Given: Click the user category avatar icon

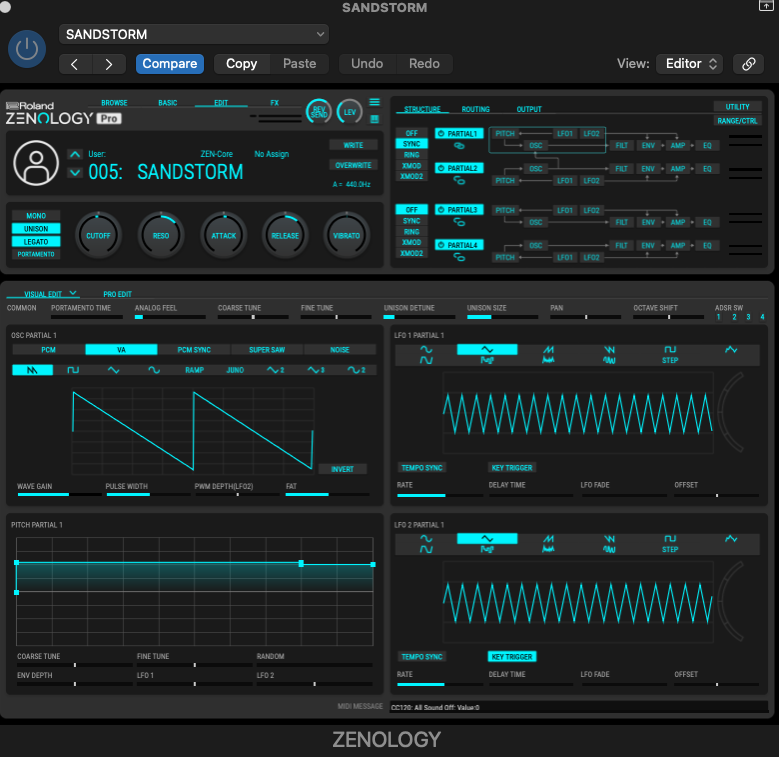Looking at the screenshot, I should pos(36,163).
